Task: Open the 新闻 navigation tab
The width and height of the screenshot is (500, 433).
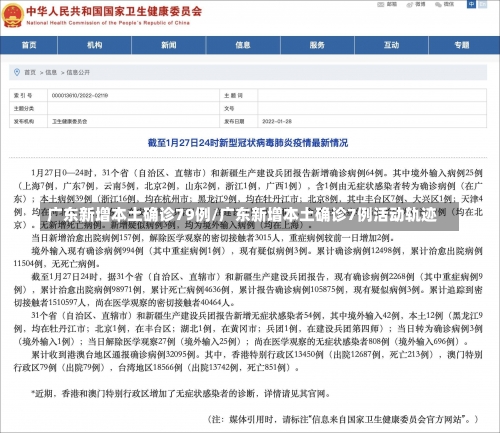Action: 169,45
